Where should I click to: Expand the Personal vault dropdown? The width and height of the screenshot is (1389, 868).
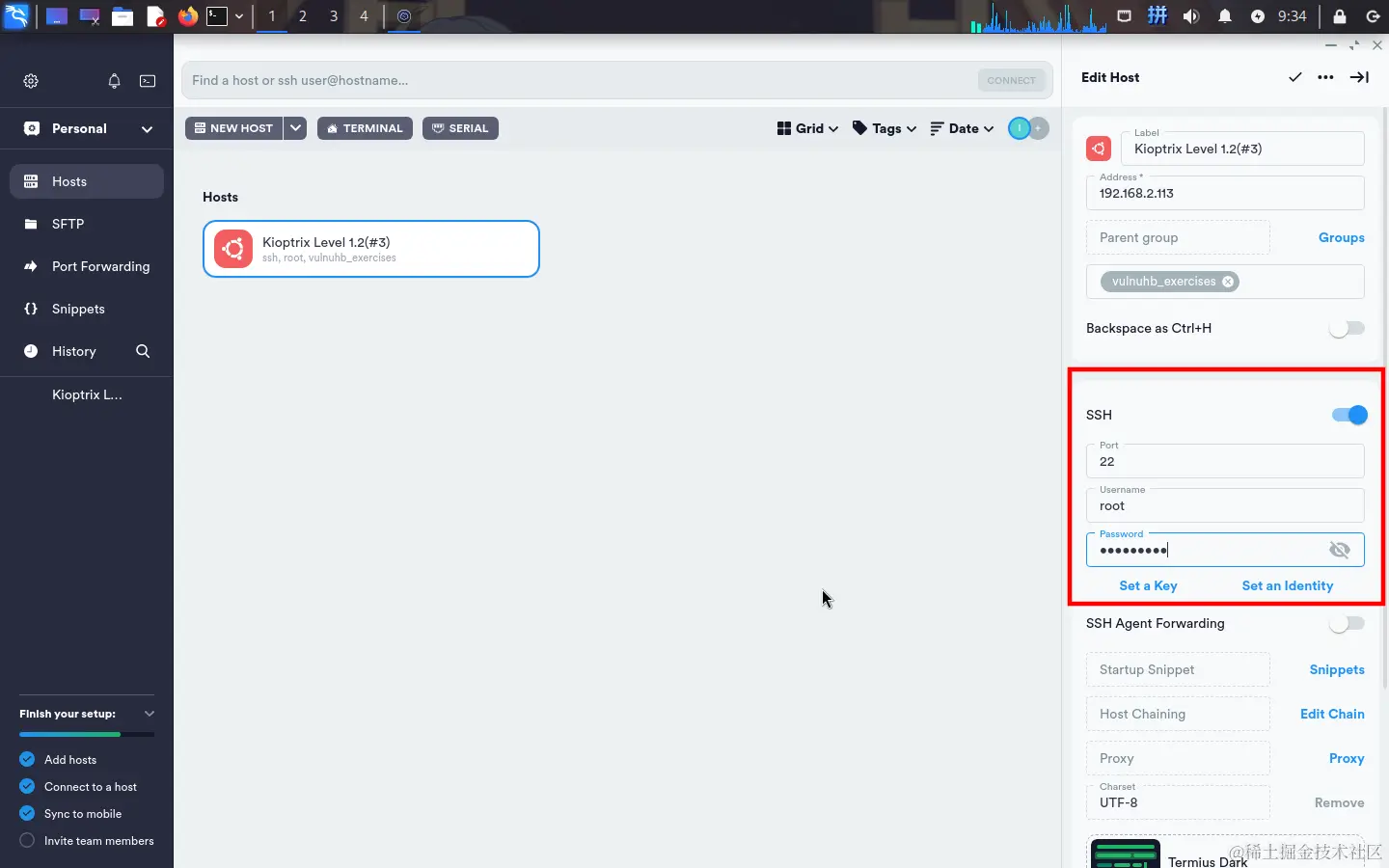[x=147, y=128]
